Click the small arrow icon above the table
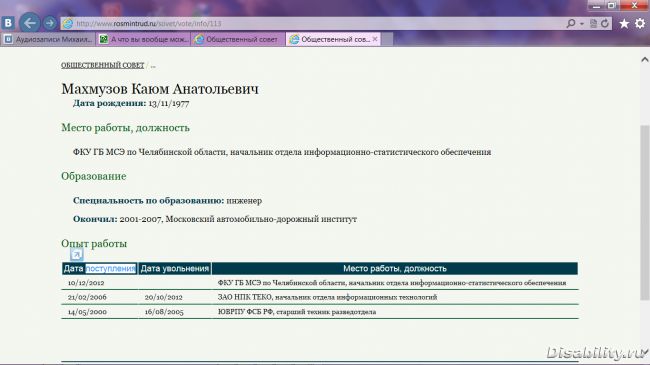The width and height of the screenshot is (650, 365). (x=77, y=254)
